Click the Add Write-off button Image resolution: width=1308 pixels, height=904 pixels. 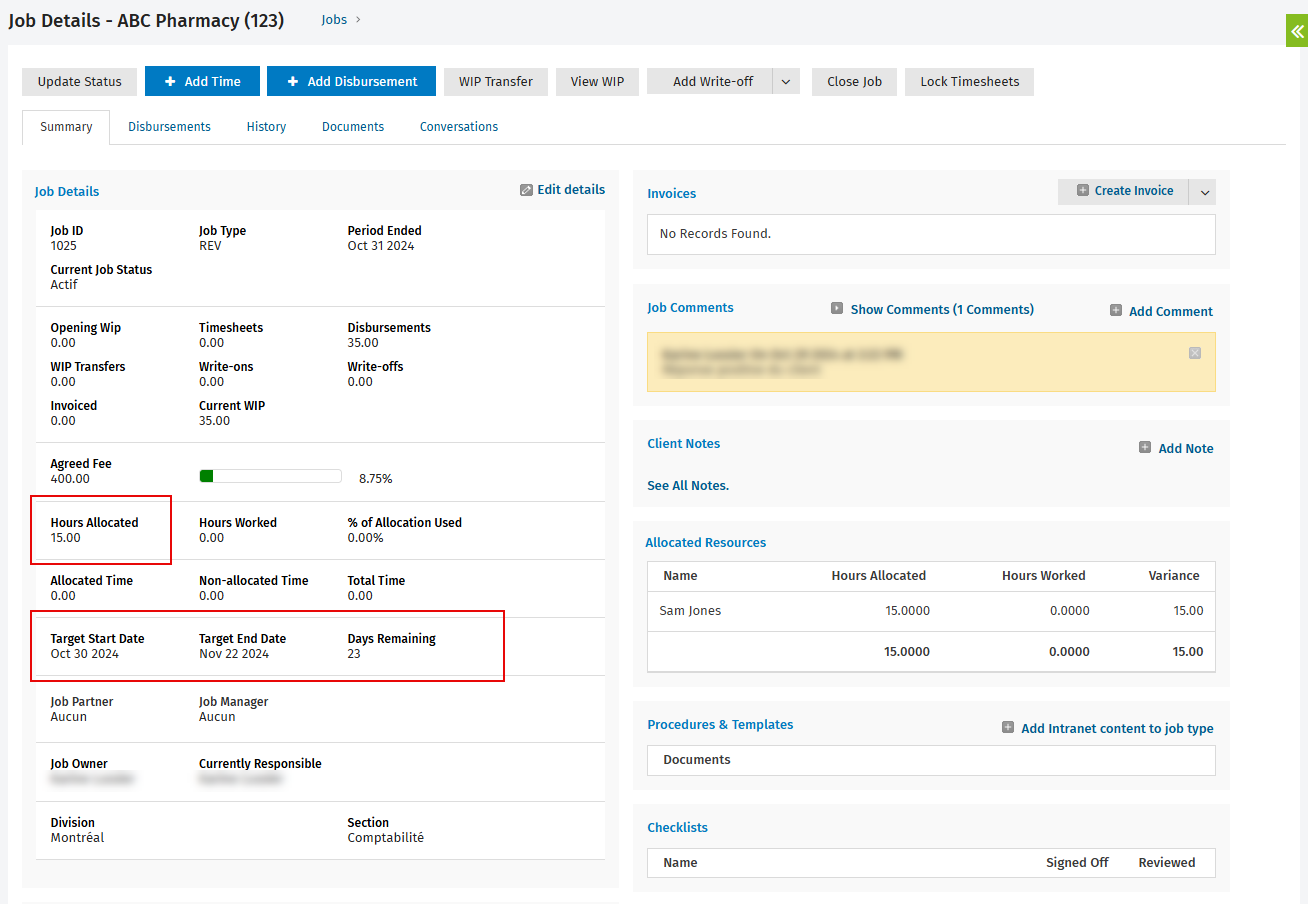tap(710, 82)
